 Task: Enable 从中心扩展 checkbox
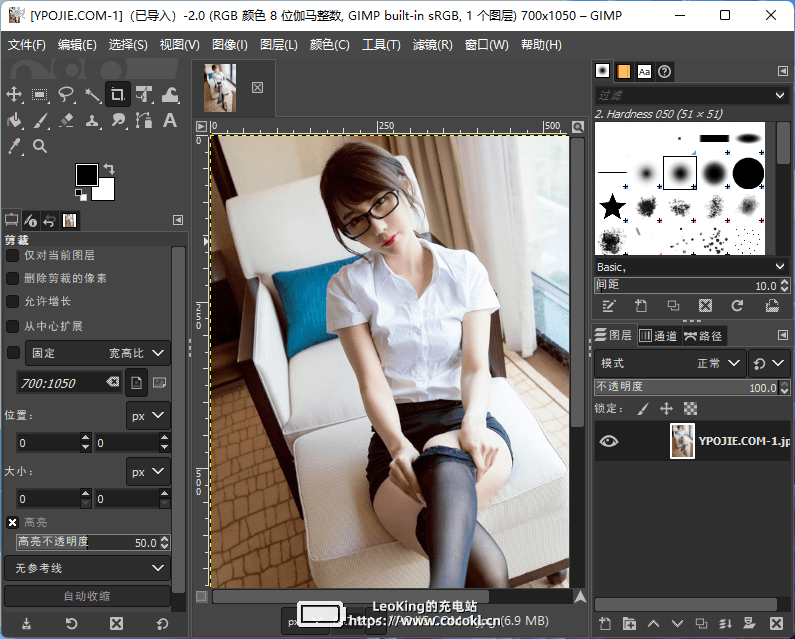[x=13, y=326]
